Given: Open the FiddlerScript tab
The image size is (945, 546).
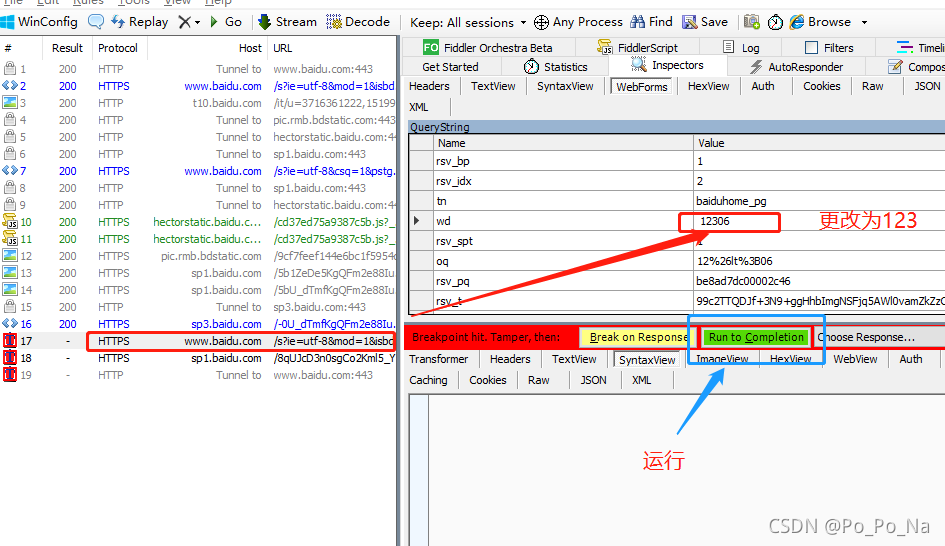Looking at the screenshot, I should [x=637, y=48].
